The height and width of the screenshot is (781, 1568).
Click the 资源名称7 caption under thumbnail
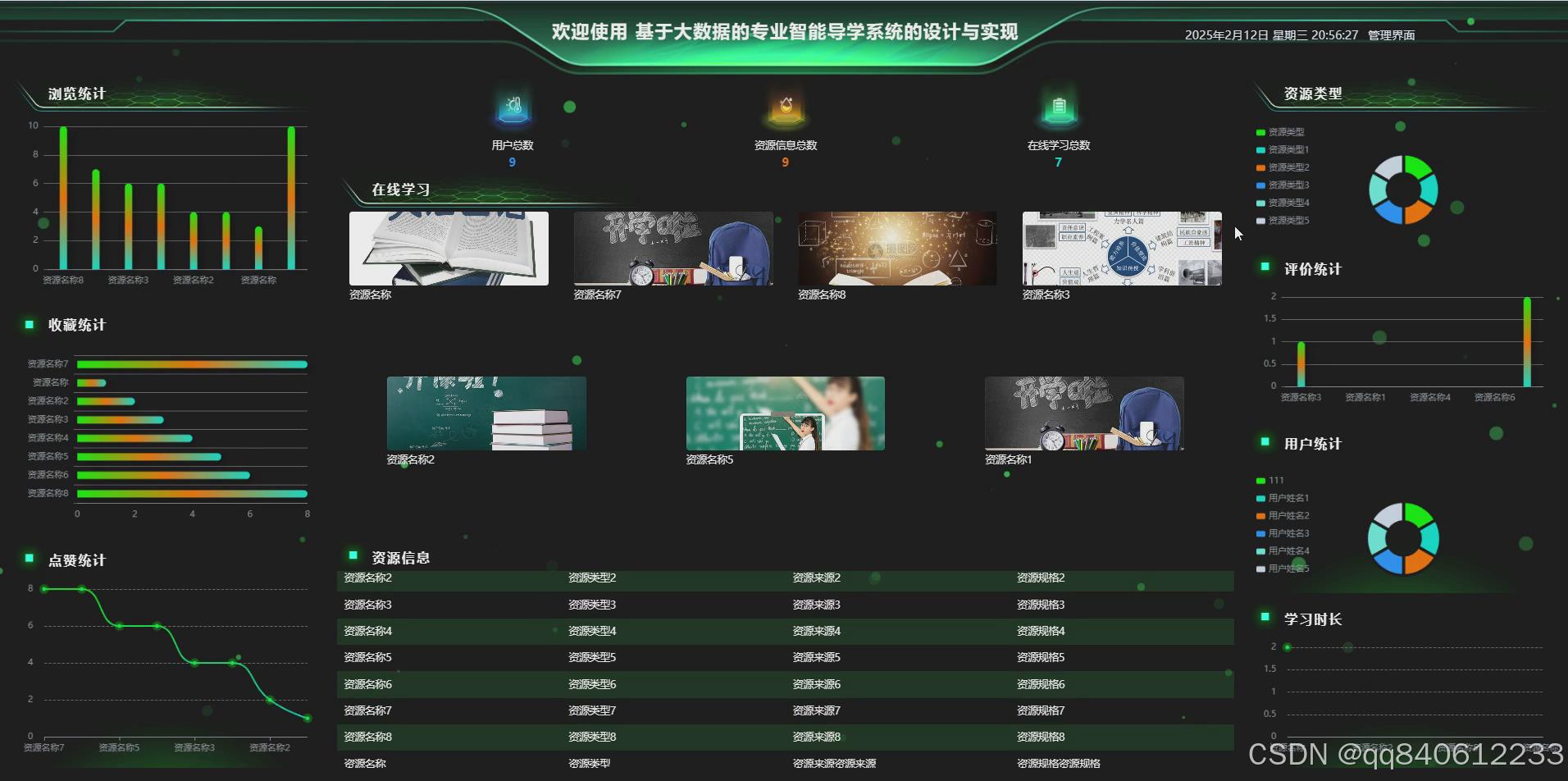click(x=598, y=295)
